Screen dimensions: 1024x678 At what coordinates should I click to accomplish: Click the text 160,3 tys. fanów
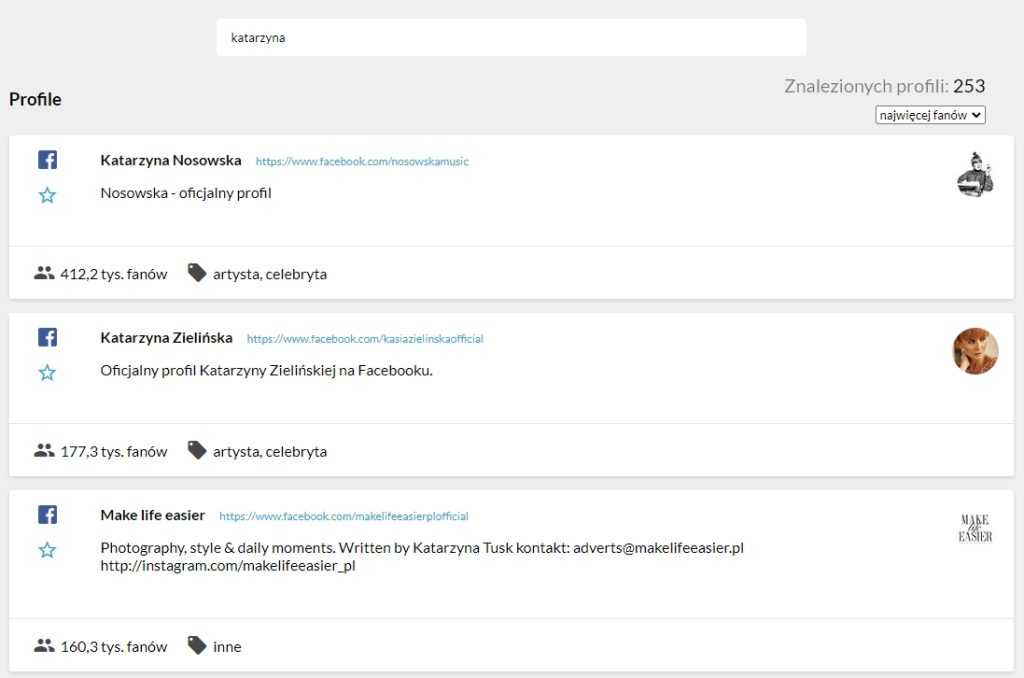click(114, 647)
